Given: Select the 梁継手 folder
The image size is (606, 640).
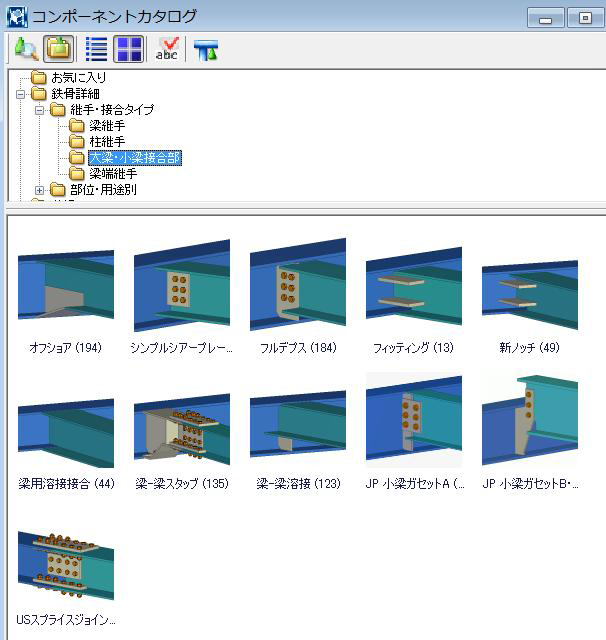Looking at the screenshot, I should point(106,126).
